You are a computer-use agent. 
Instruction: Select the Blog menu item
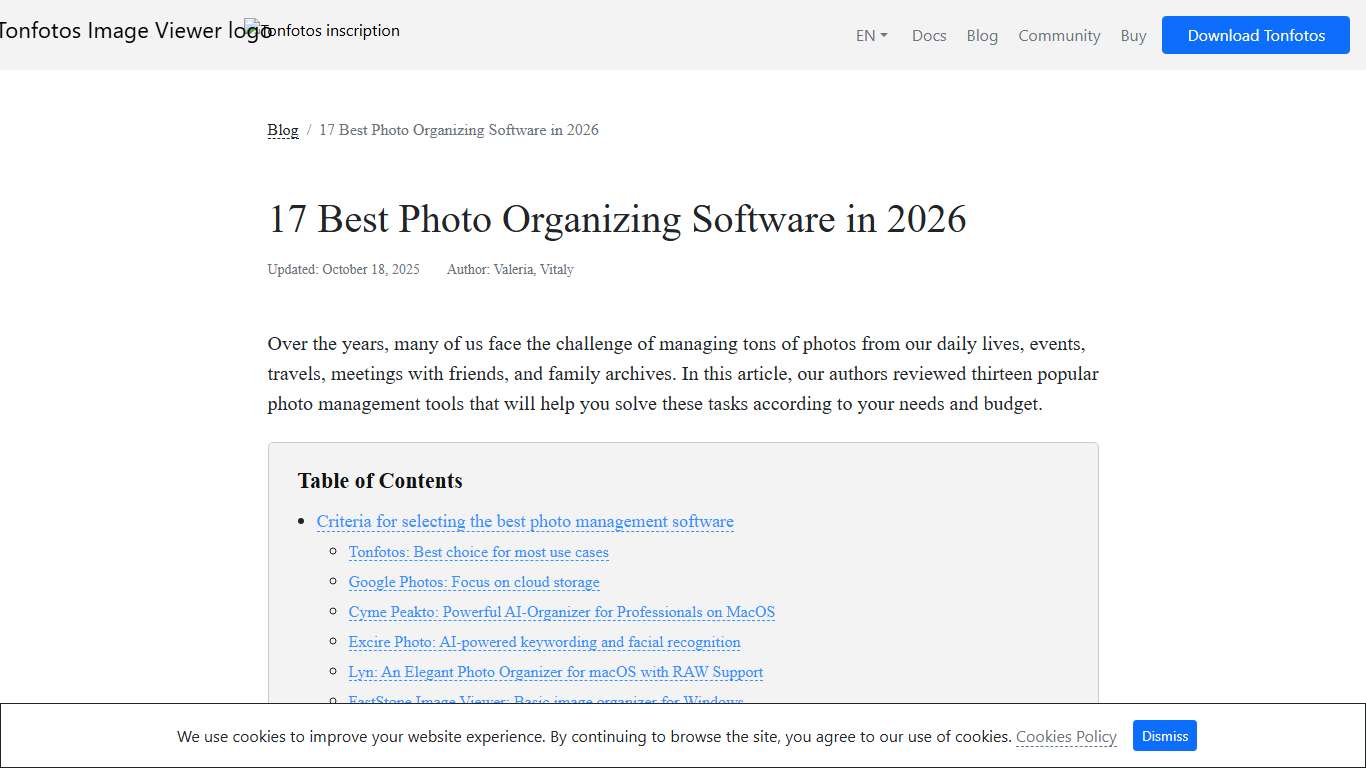coord(981,35)
